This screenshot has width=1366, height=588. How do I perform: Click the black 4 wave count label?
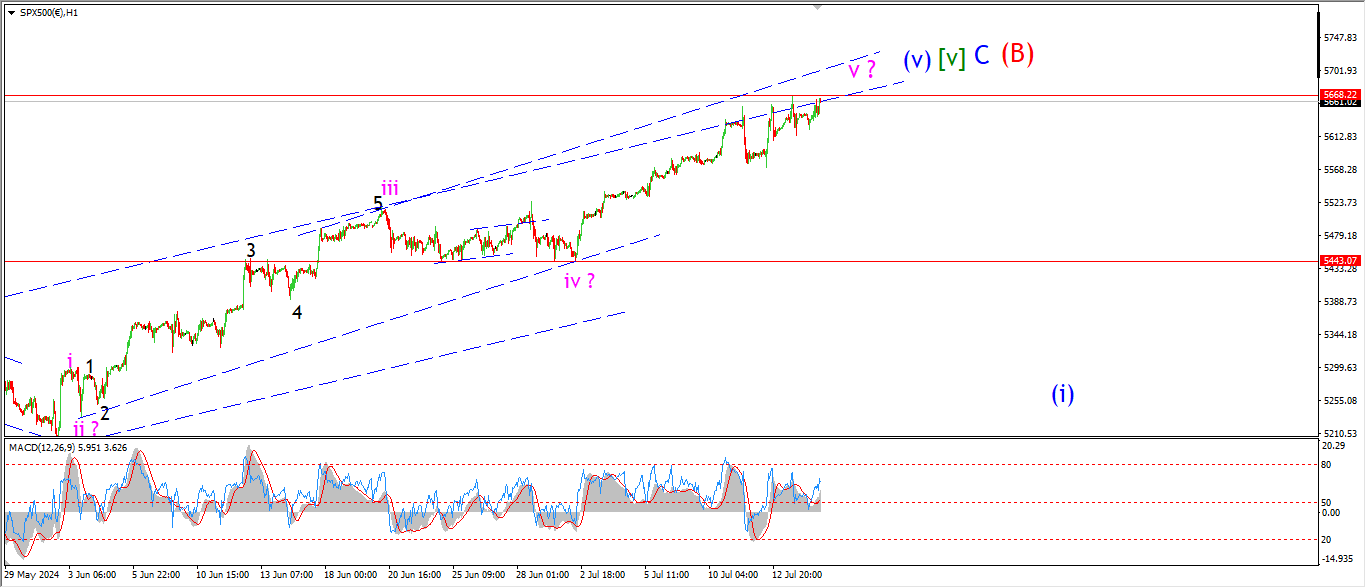297,312
